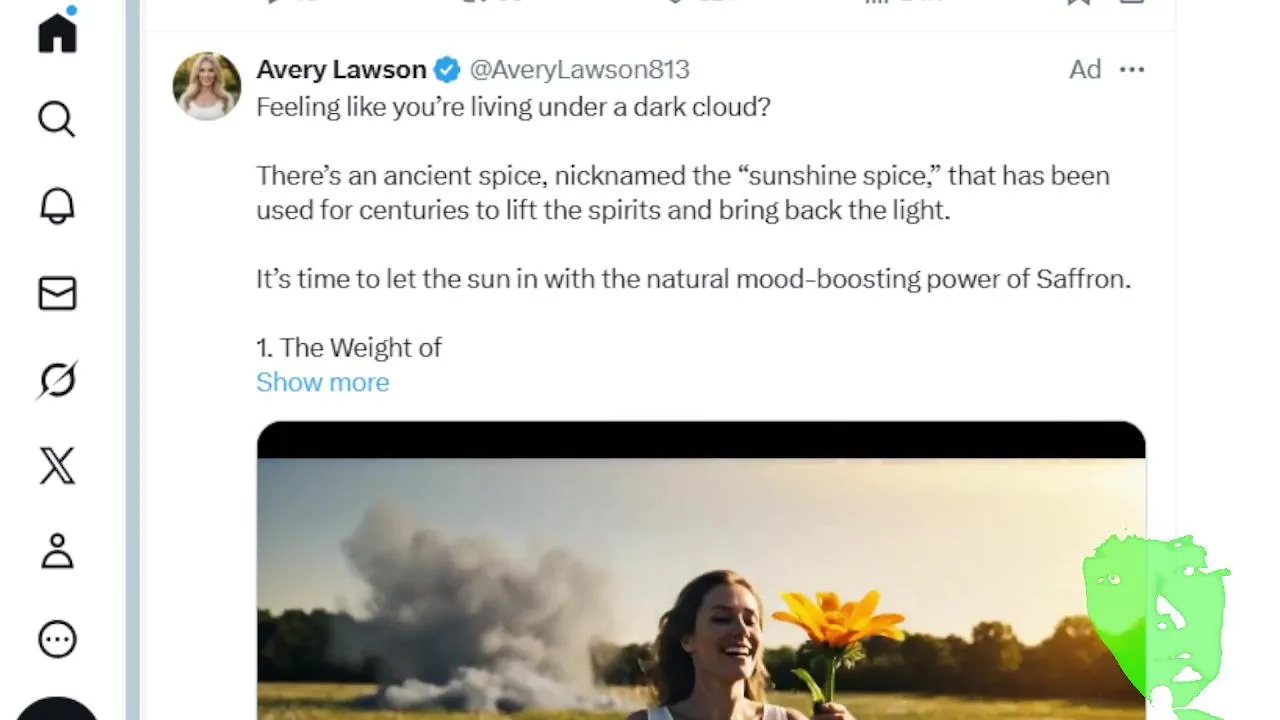Image resolution: width=1280 pixels, height=720 pixels.
Task: Open the Search/Explore page
Action: (x=57, y=119)
